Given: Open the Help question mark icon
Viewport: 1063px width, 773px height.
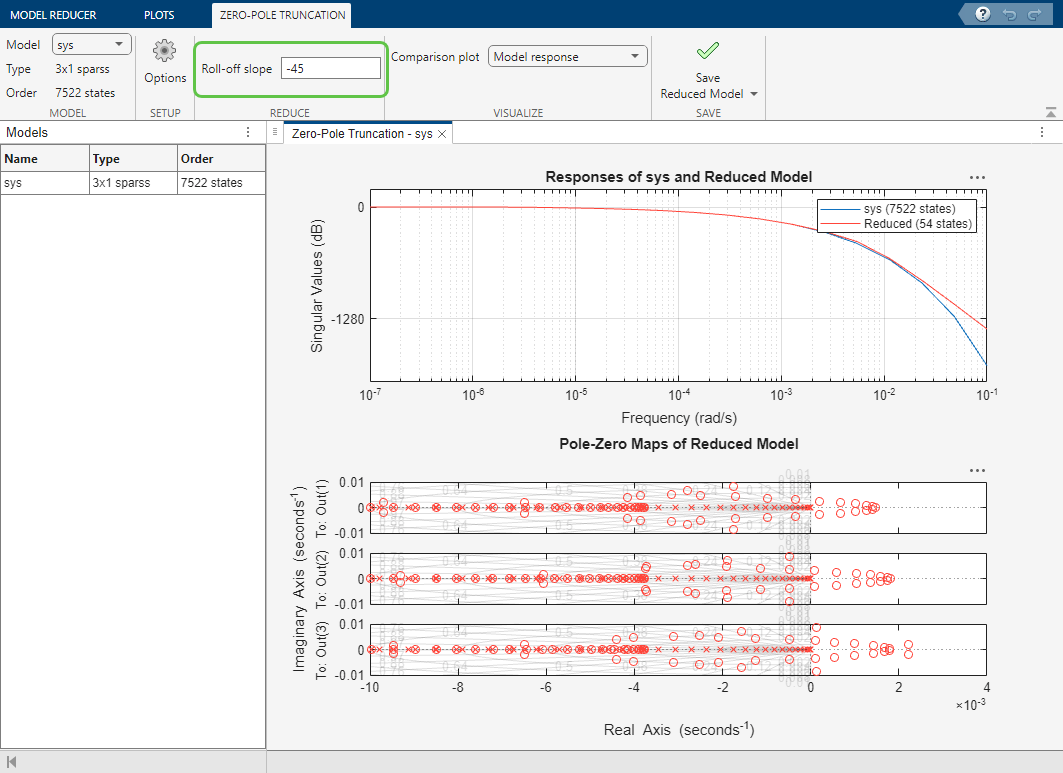Looking at the screenshot, I should point(983,14).
